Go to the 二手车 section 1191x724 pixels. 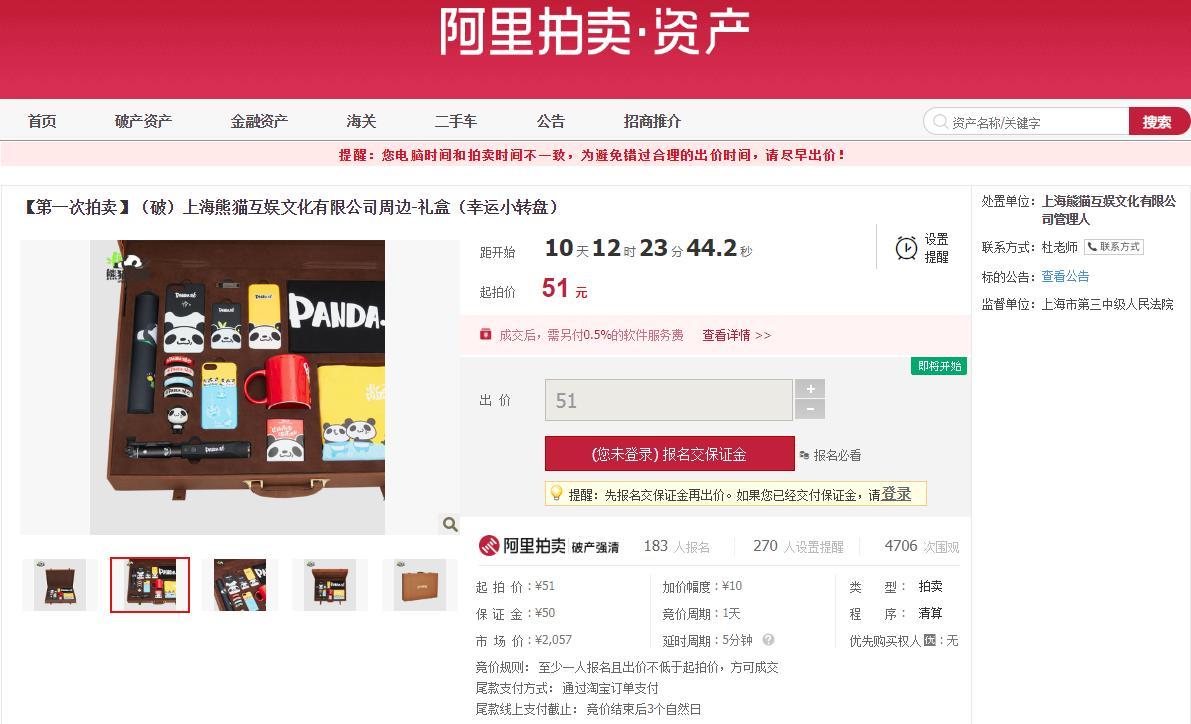[x=456, y=121]
